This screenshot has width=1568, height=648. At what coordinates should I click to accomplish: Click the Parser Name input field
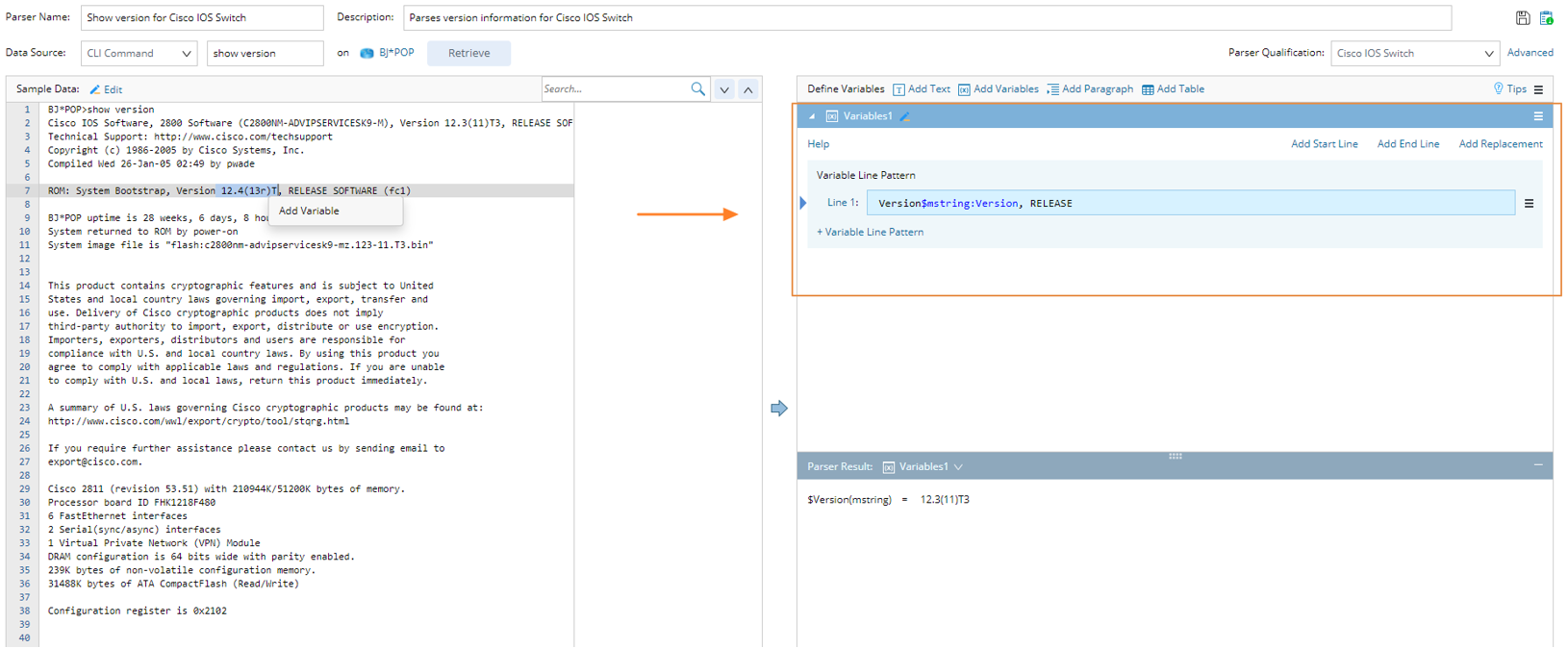(x=202, y=17)
